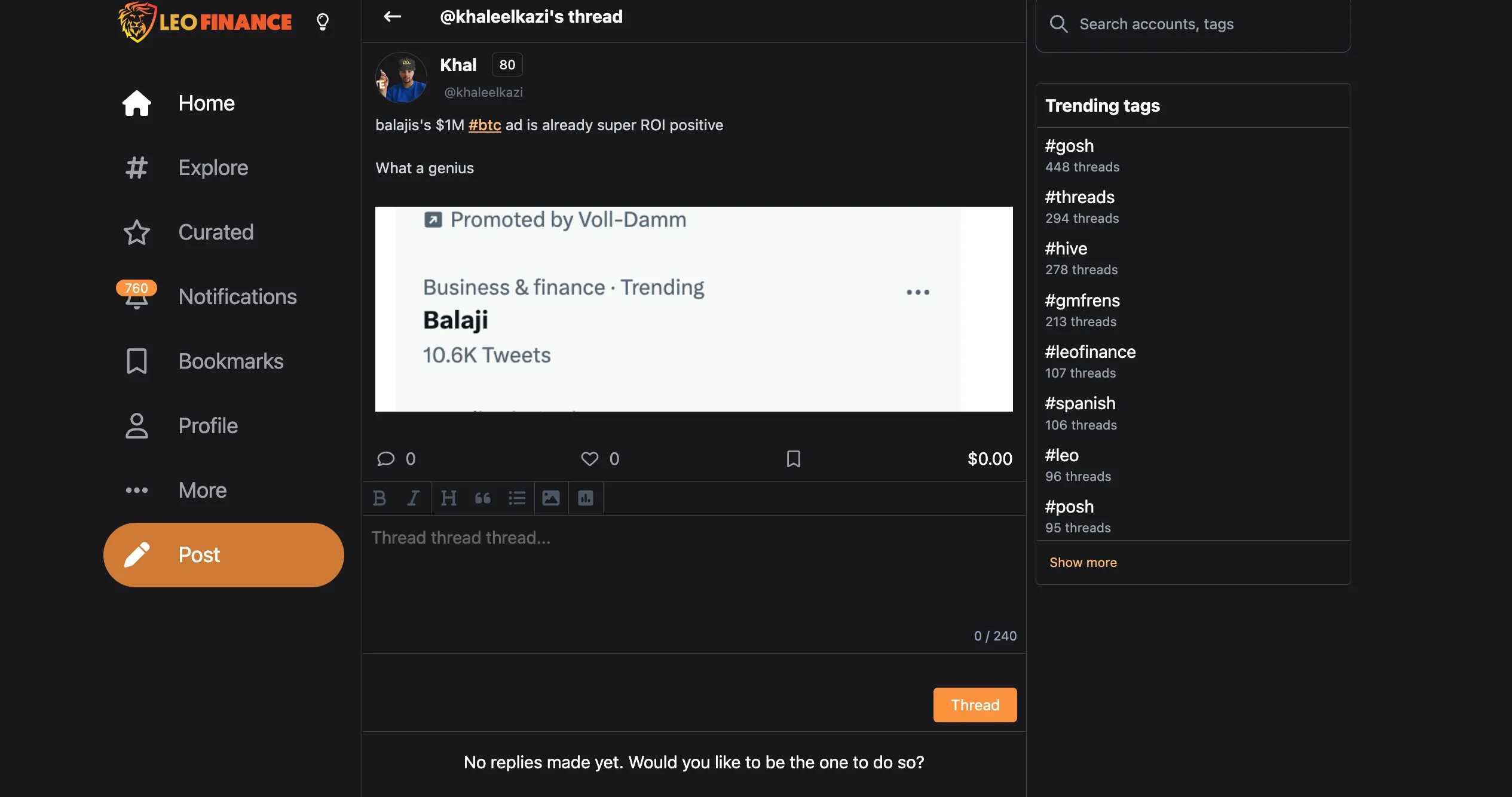This screenshot has height=797, width=1512.
Task: Open the reply comment icon
Action: (385, 459)
